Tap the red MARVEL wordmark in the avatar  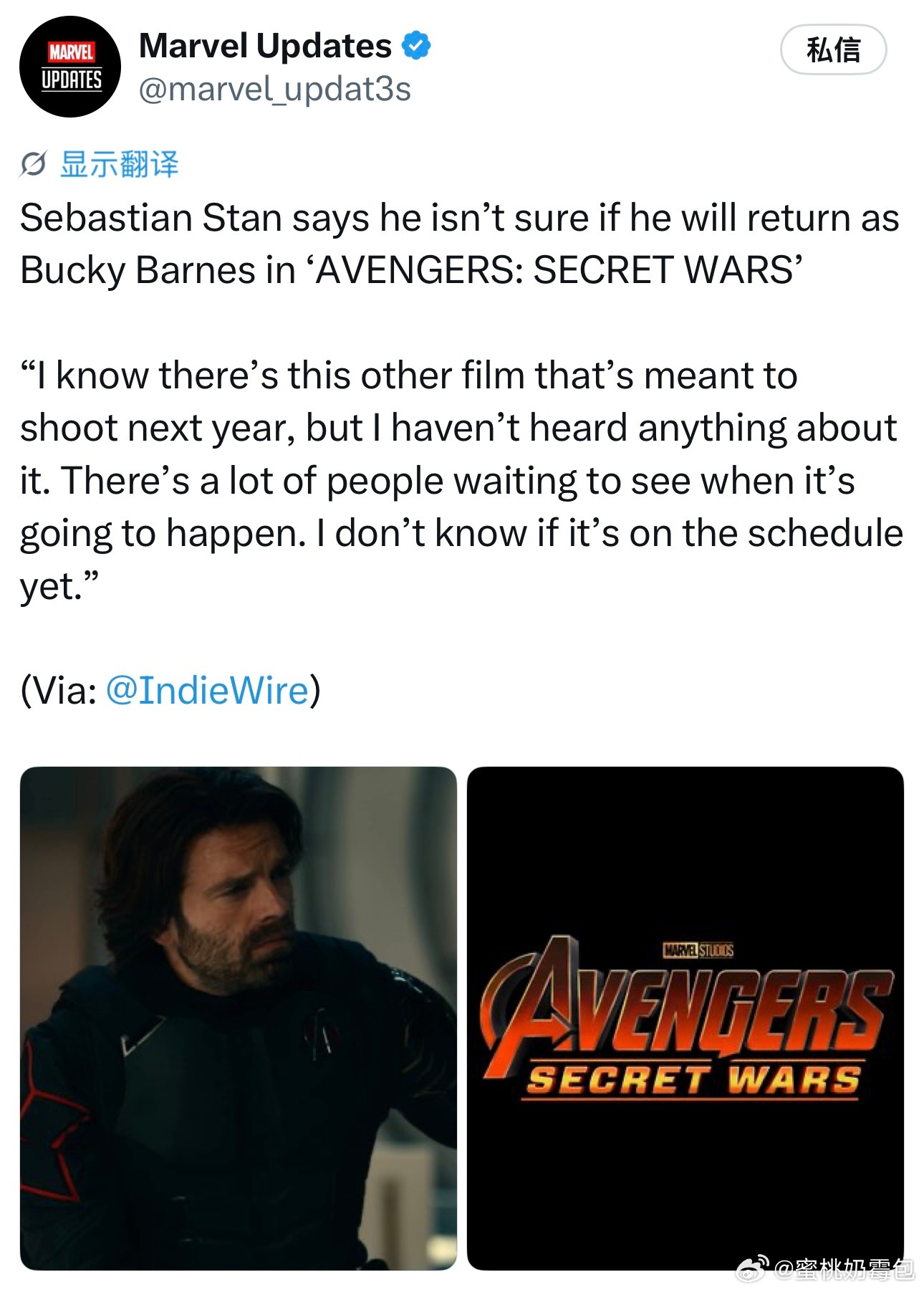[x=71, y=52]
